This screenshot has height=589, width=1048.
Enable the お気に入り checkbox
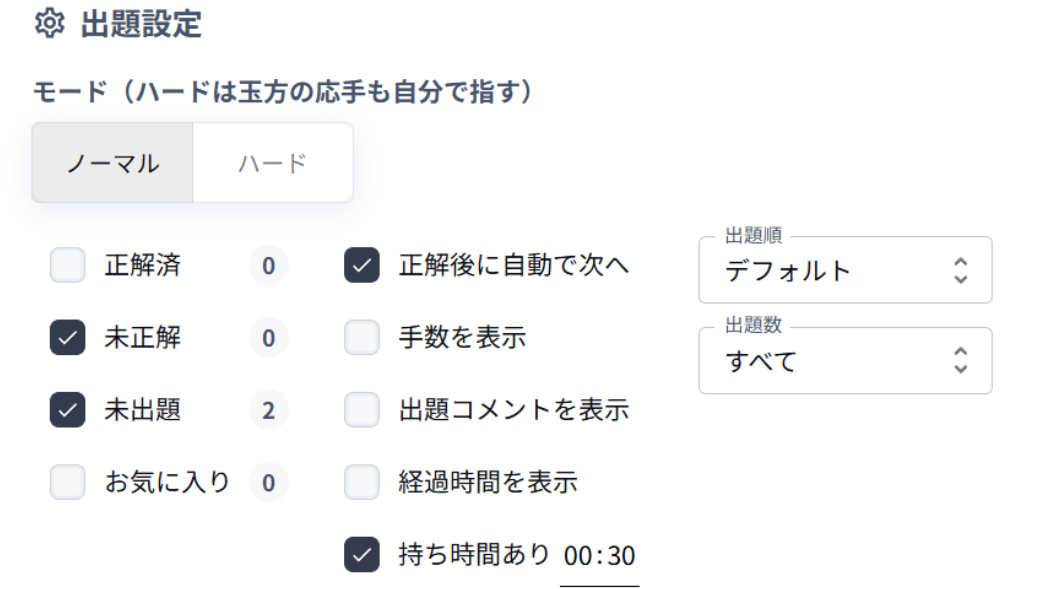tap(68, 482)
